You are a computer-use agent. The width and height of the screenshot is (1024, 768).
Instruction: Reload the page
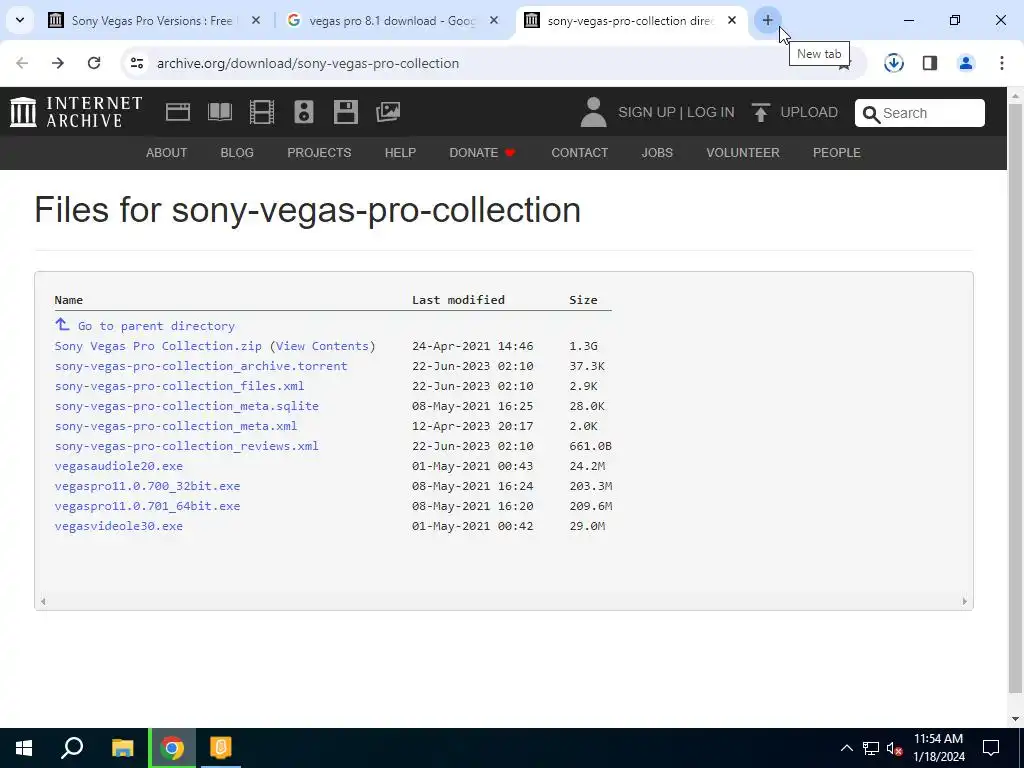[x=94, y=63]
